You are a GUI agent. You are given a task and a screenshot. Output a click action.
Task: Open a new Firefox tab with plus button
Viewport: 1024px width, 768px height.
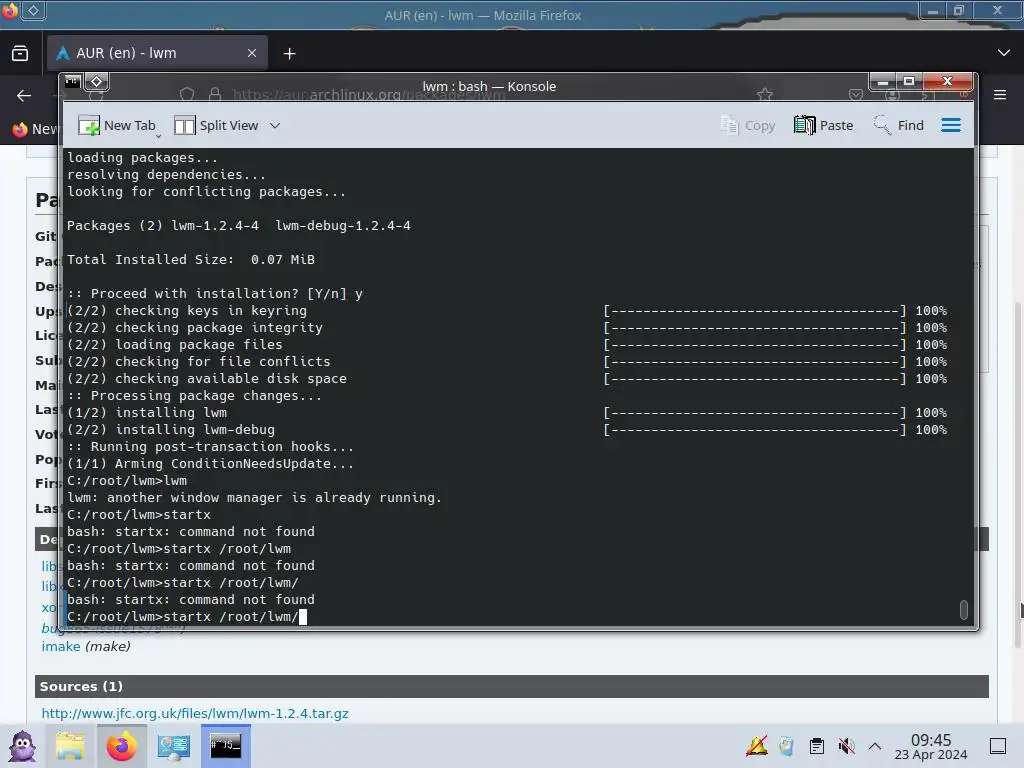tap(289, 54)
